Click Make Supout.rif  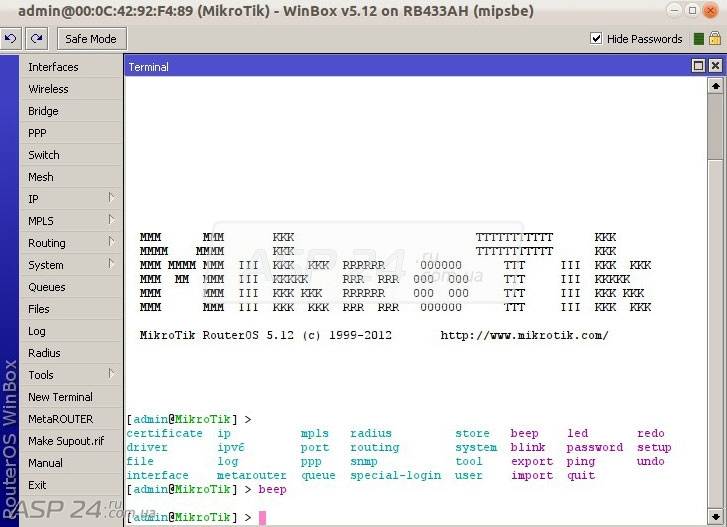coord(71,441)
